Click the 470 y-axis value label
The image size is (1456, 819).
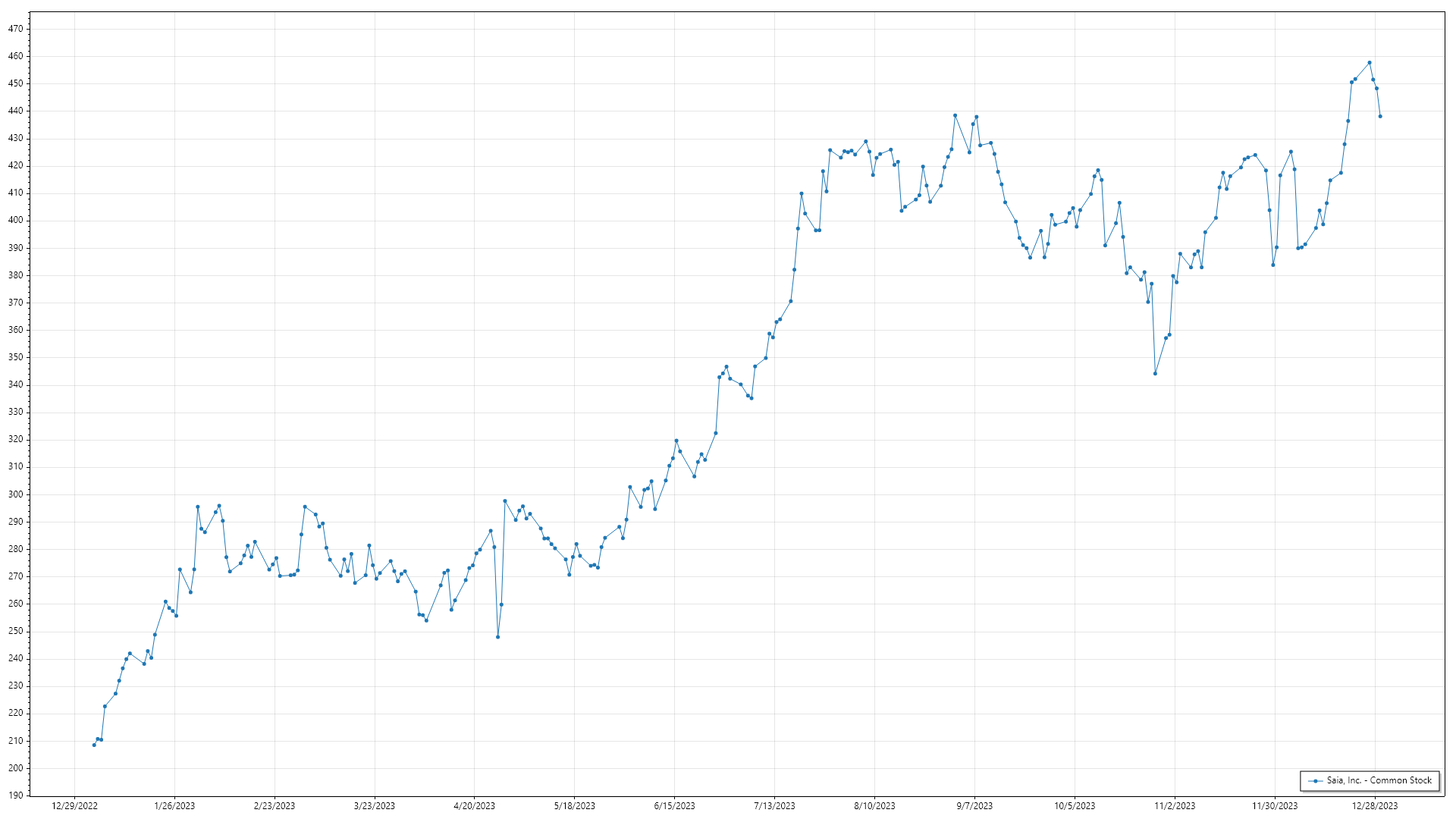(15, 29)
